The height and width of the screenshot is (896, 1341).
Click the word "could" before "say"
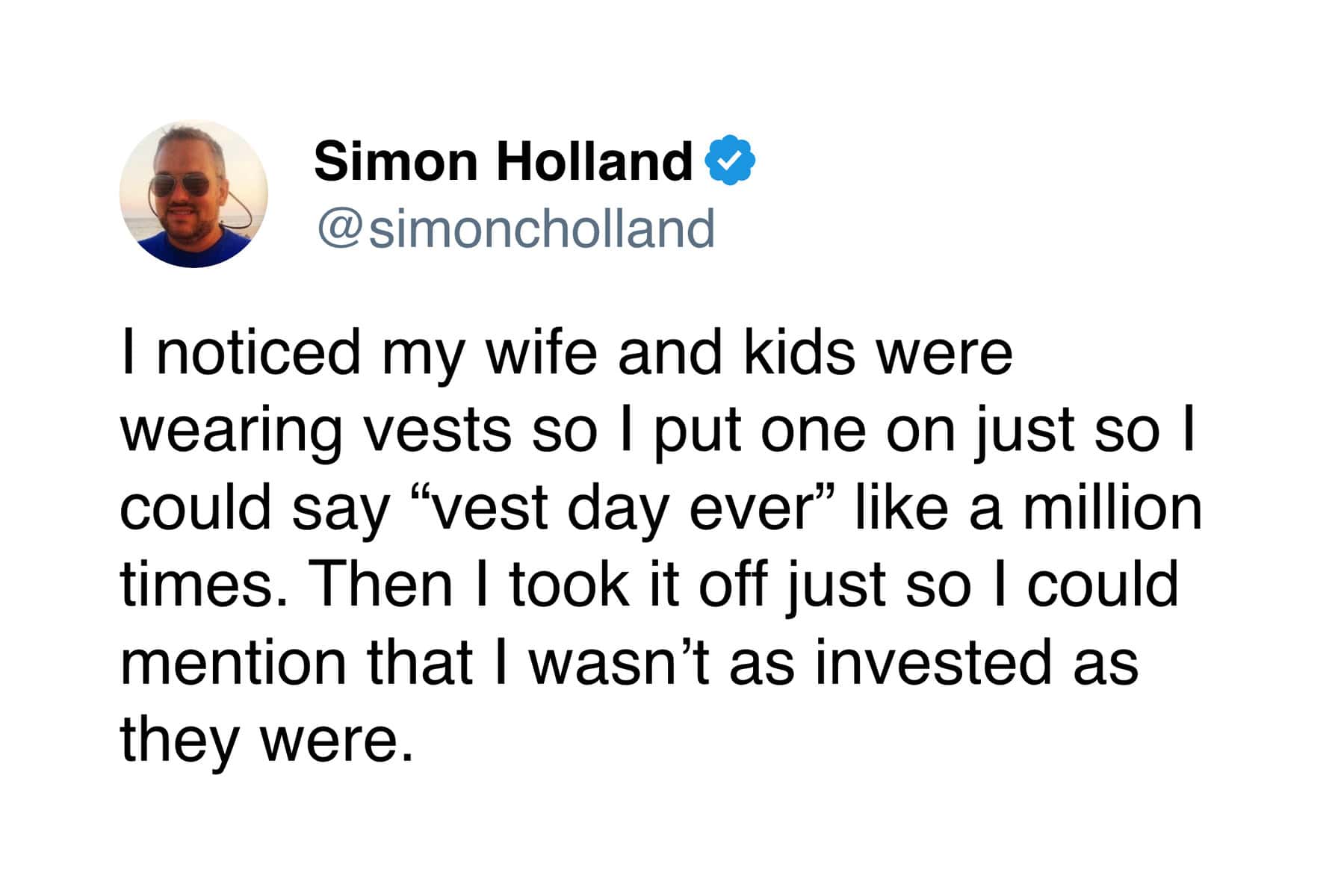(196, 509)
